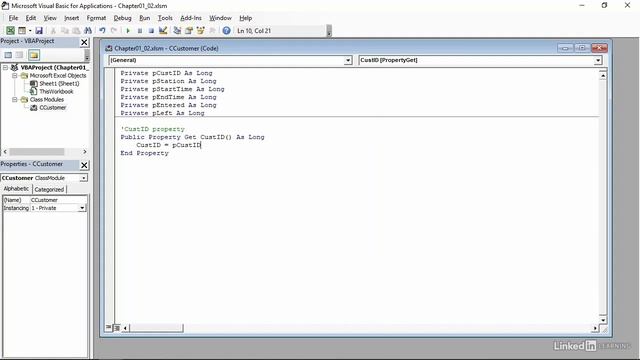Viewport: 640px width, 360px height.
Task: Select CCustomer class module in tree
Action: click(52, 108)
